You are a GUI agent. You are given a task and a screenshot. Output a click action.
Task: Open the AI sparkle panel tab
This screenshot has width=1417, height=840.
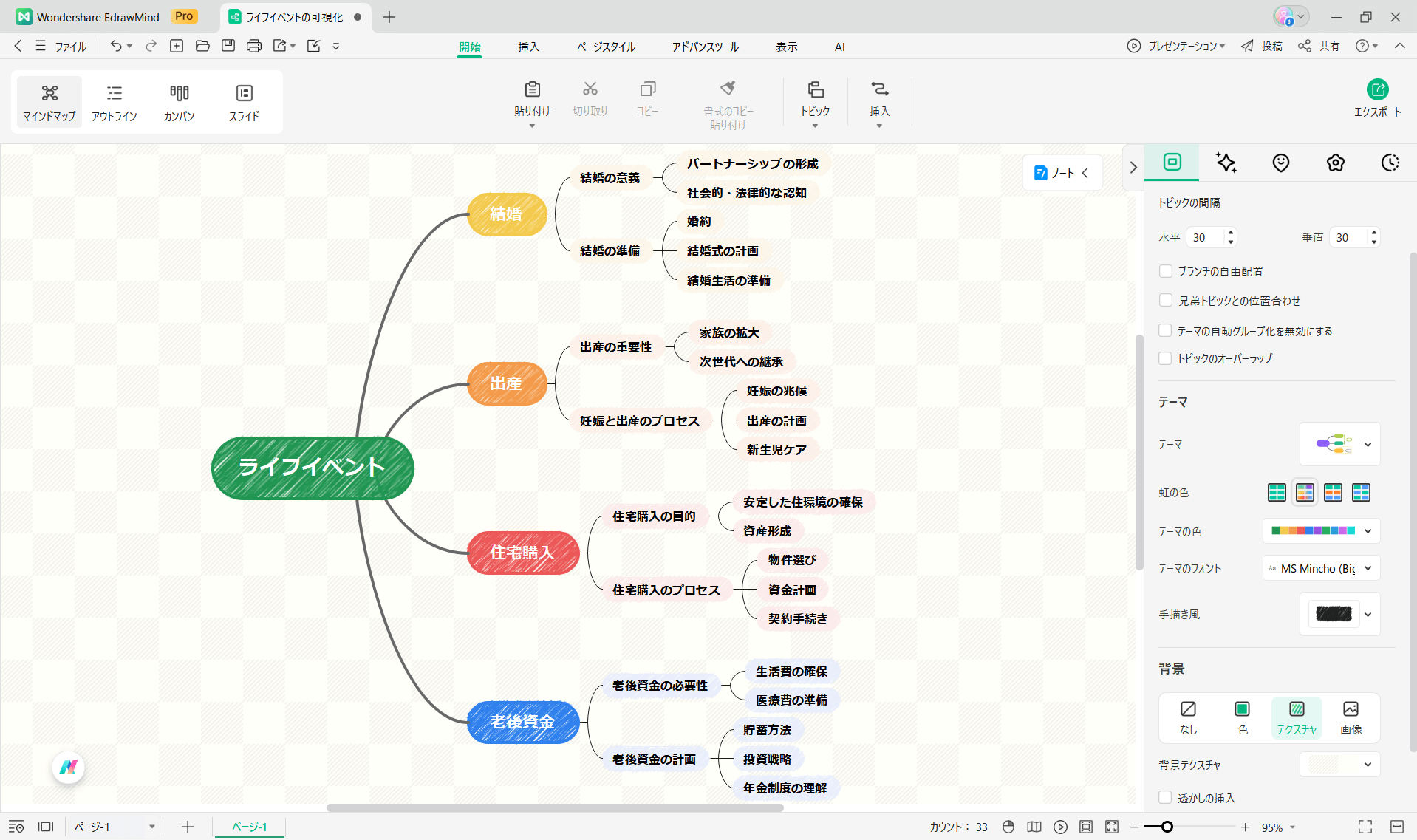(x=1226, y=163)
